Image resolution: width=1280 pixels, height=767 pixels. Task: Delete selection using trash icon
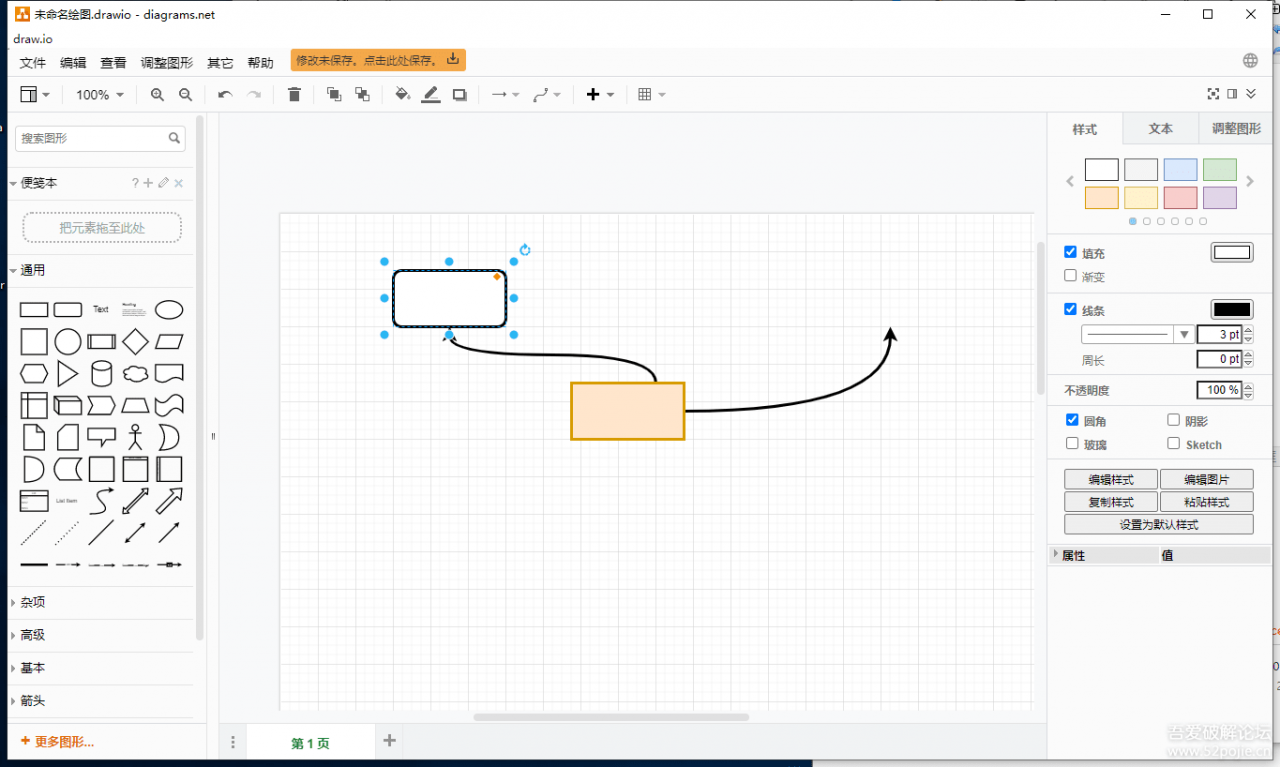coord(294,94)
